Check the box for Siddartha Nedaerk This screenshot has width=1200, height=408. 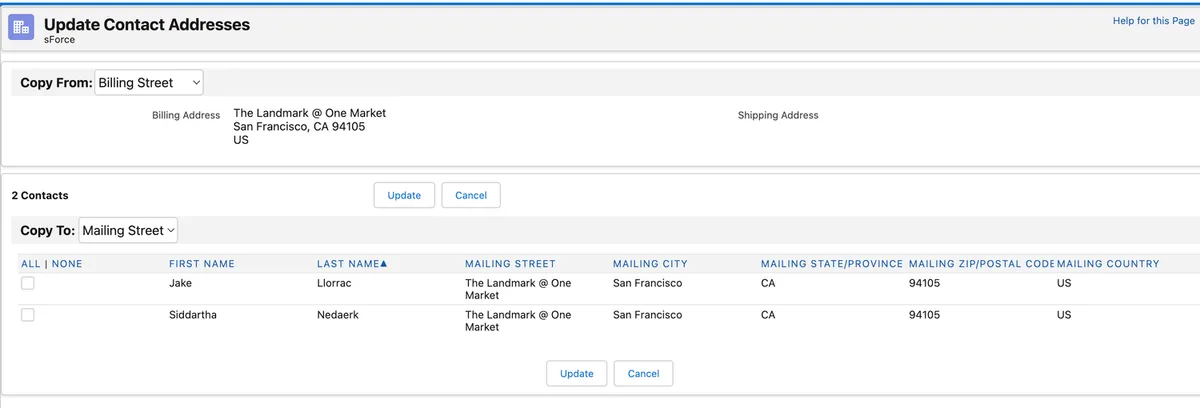tap(28, 315)
